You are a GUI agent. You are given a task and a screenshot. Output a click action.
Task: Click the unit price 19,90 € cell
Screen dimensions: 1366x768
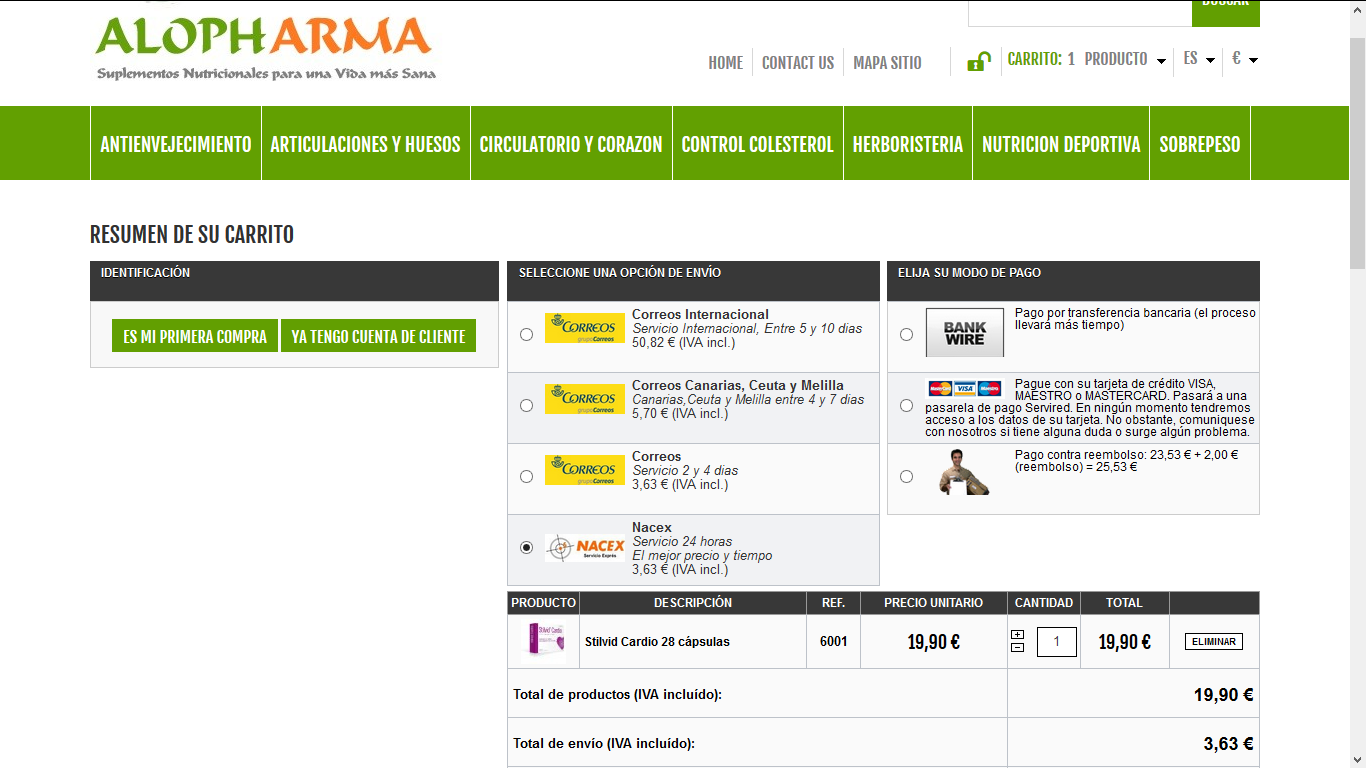933,642
